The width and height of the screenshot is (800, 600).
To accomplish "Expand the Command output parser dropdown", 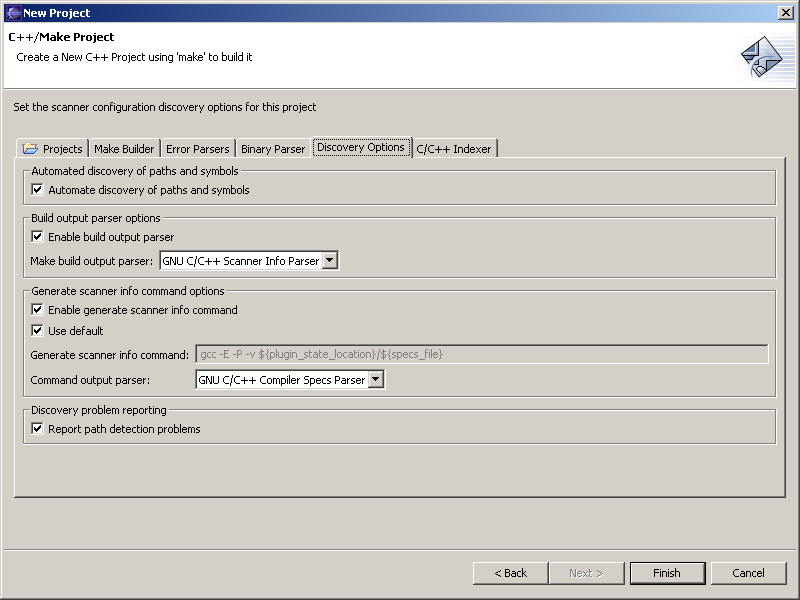I will (x=376, y=380).
